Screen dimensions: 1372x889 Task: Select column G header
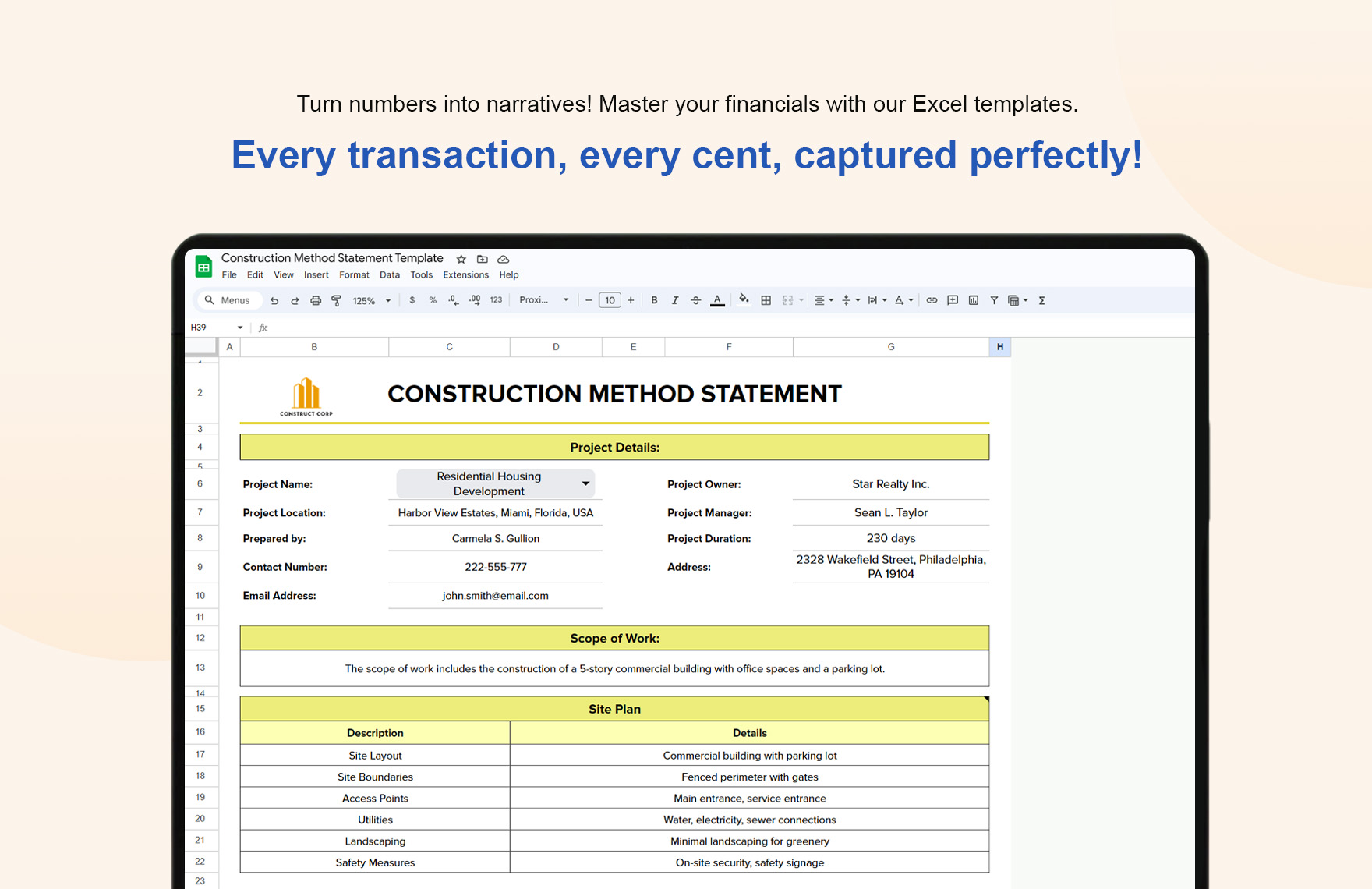pos(891,347)
